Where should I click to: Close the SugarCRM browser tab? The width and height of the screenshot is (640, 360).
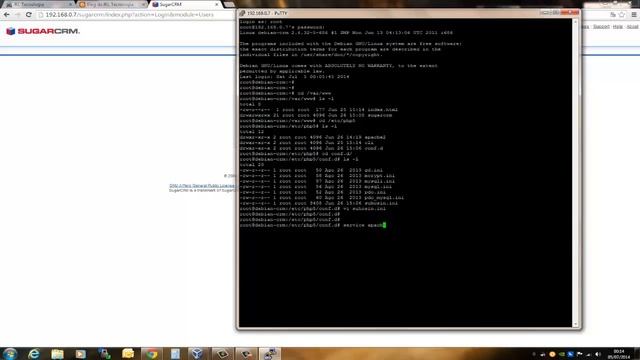tap(217, 4)
